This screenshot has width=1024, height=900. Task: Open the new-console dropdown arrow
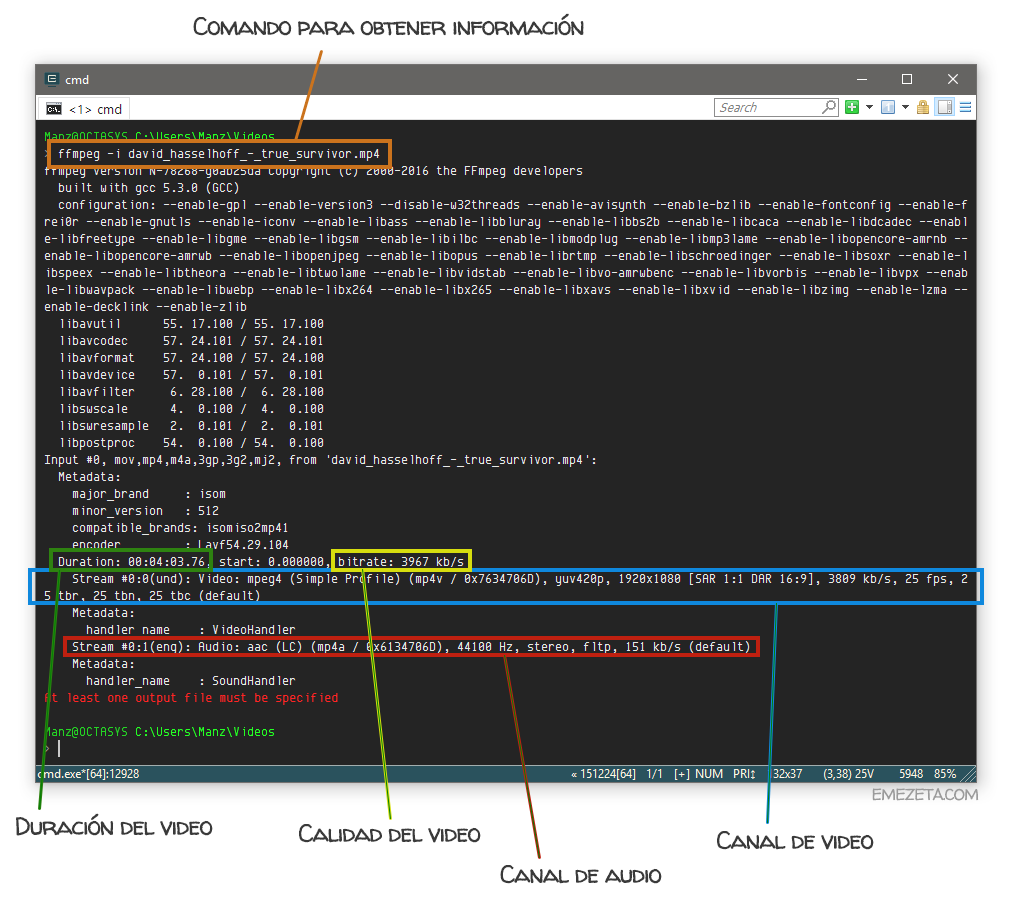click(869, 107)
